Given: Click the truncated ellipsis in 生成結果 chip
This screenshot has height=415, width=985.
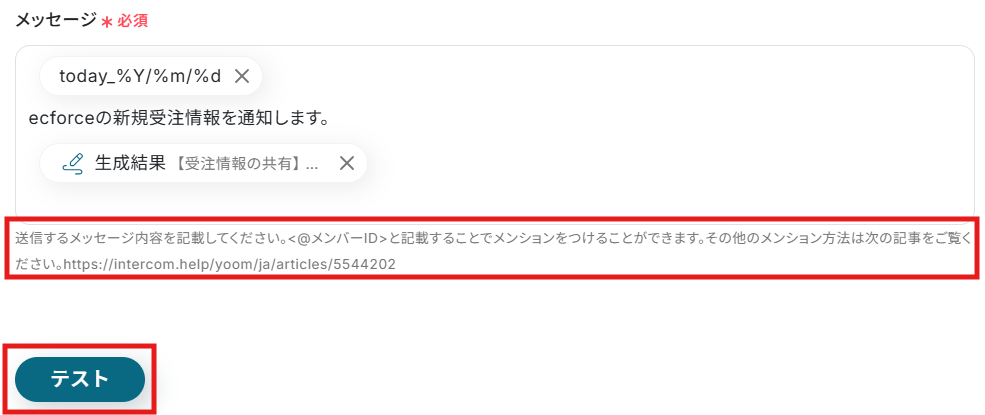Looking at the screenshot, I should pos(312,164).
